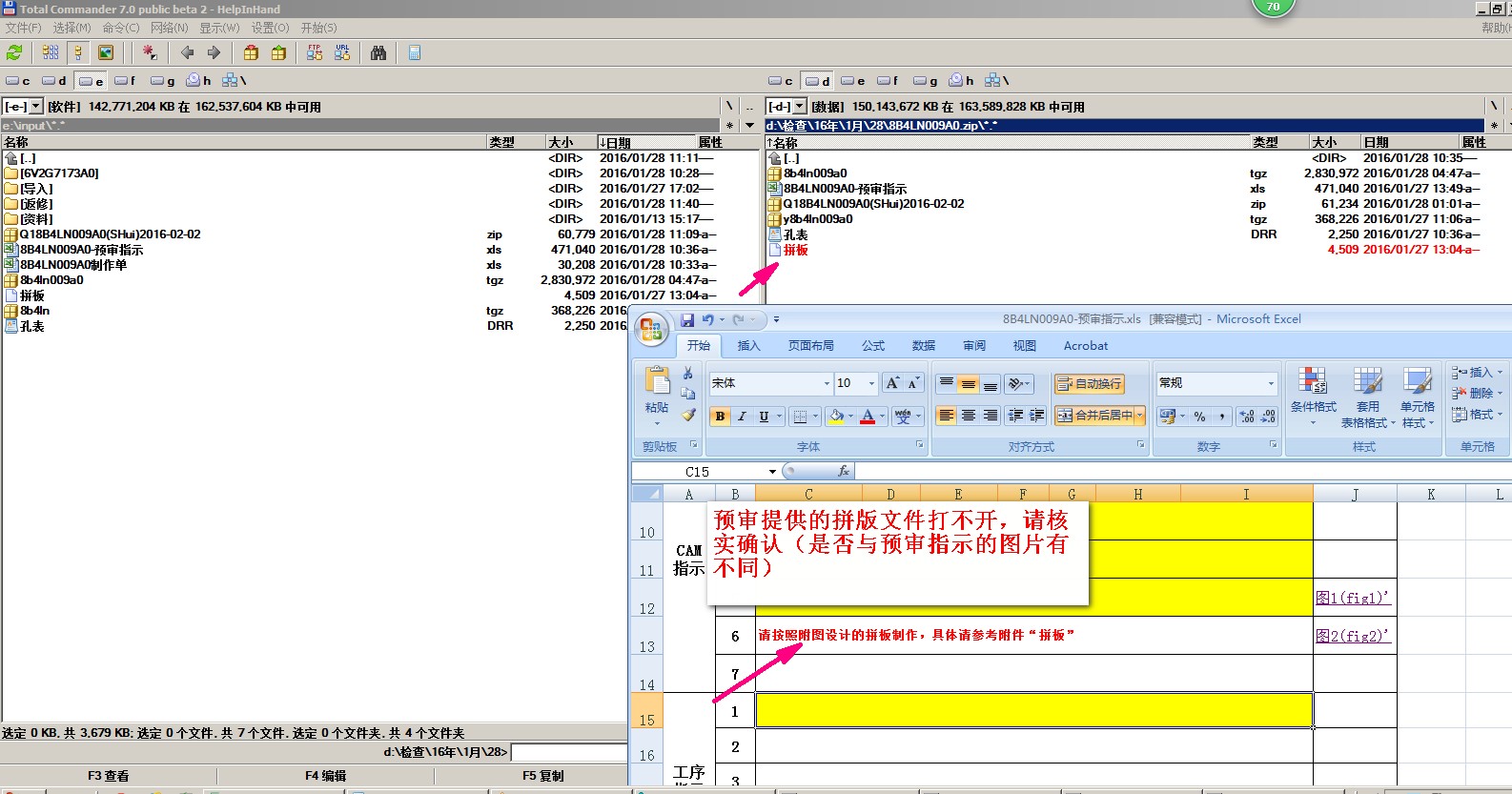Apply the red font color button
1512x794 pixels.
pyautogui.click(x=868, y=417)
